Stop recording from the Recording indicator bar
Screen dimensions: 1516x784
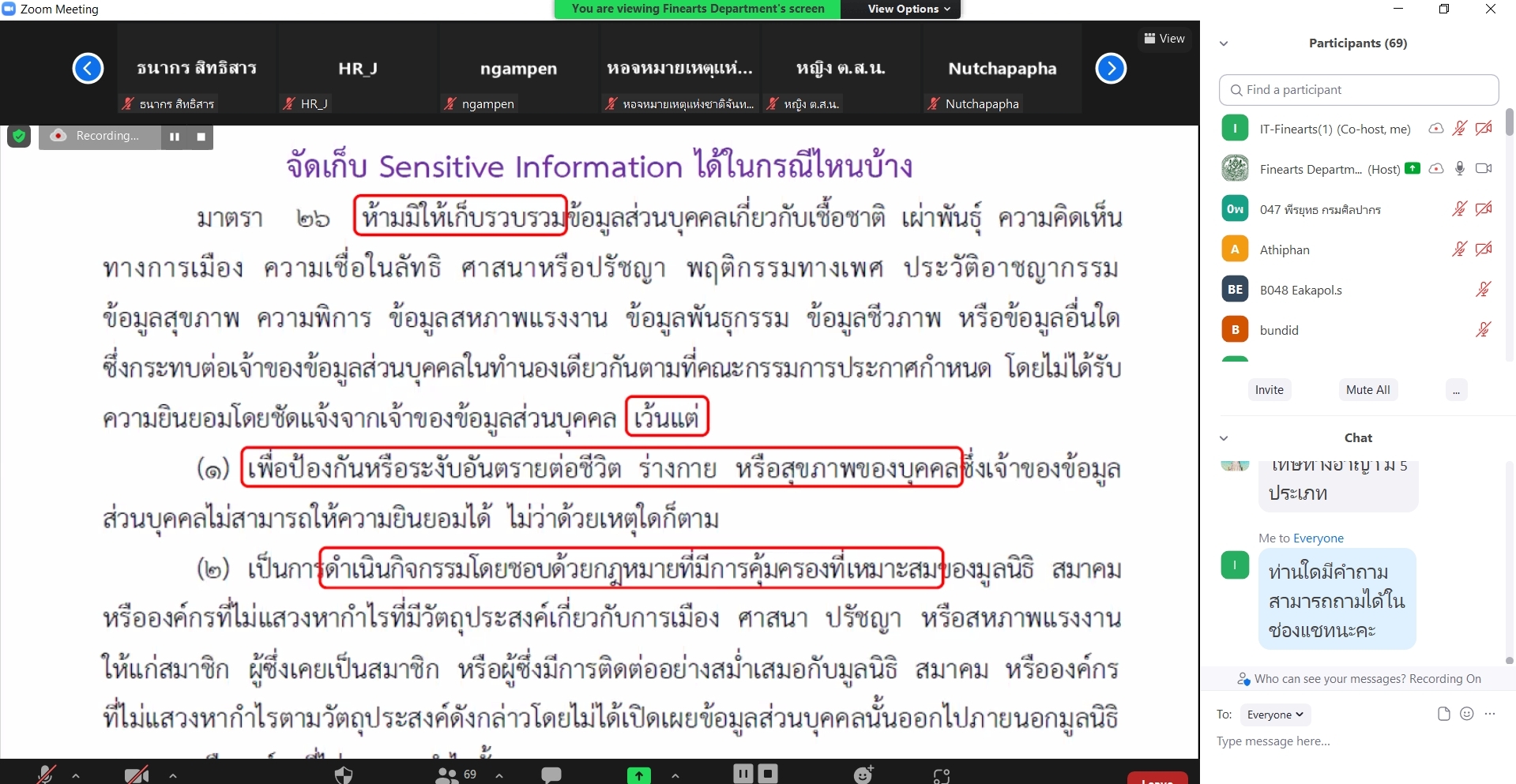pyautogui.click(x=201, y=137)
